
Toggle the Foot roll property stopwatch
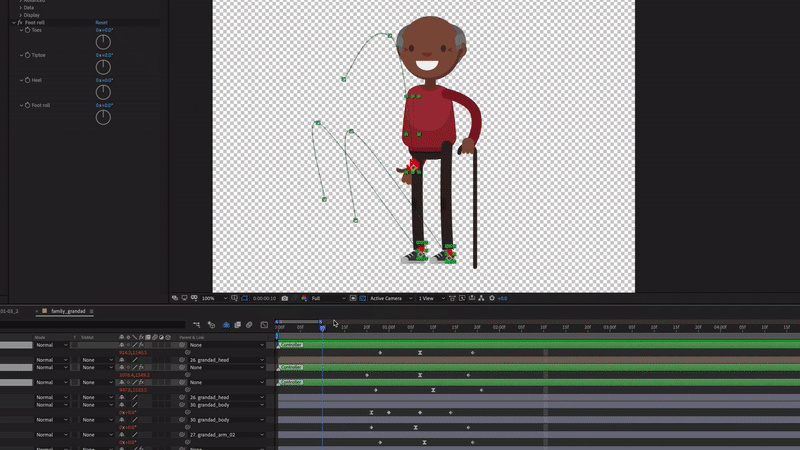(28, 105)
